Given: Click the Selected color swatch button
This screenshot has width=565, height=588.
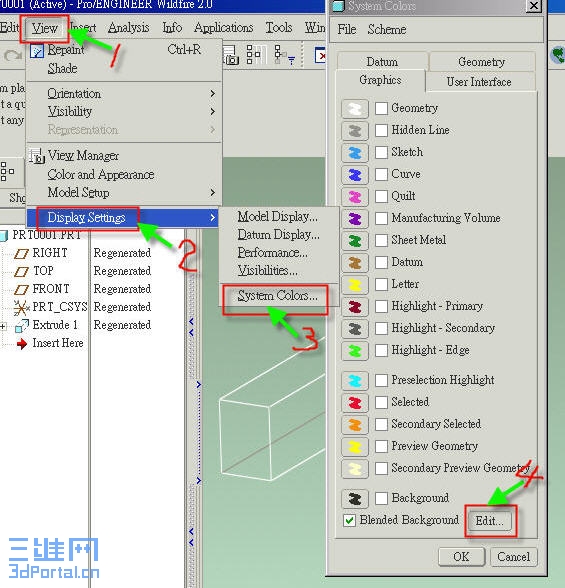Looking at the screenshot, I should click(355, 403).
